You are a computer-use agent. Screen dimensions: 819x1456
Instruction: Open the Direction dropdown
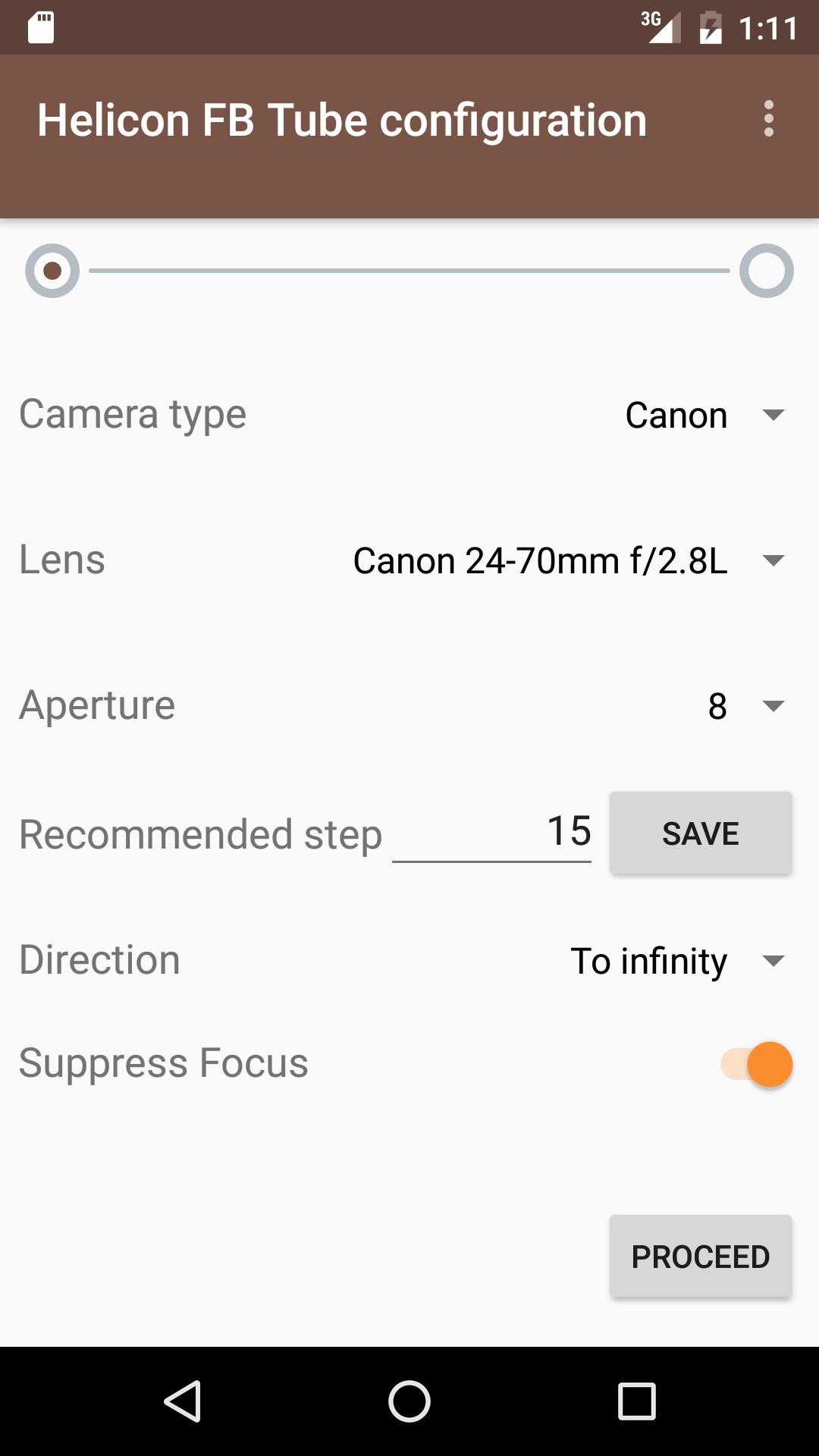click(x=676, y=961)
